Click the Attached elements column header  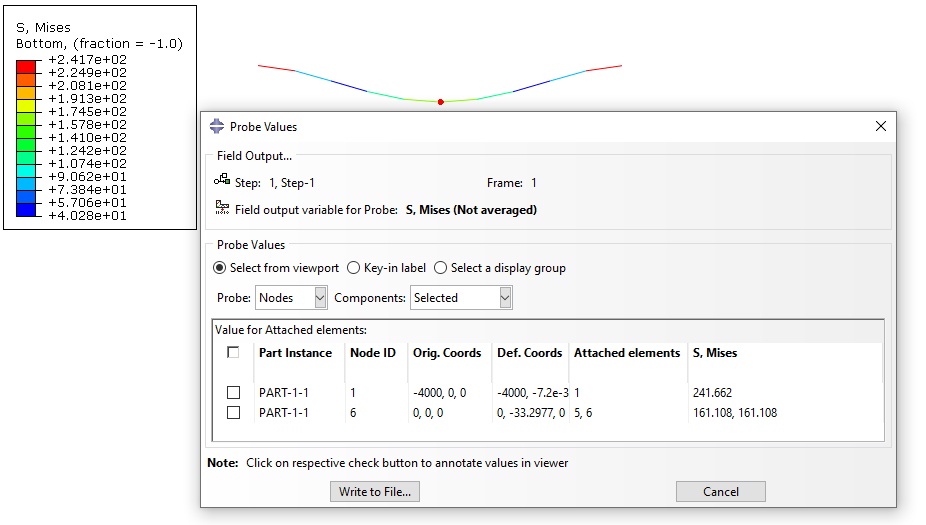click(x=627, y=353)
